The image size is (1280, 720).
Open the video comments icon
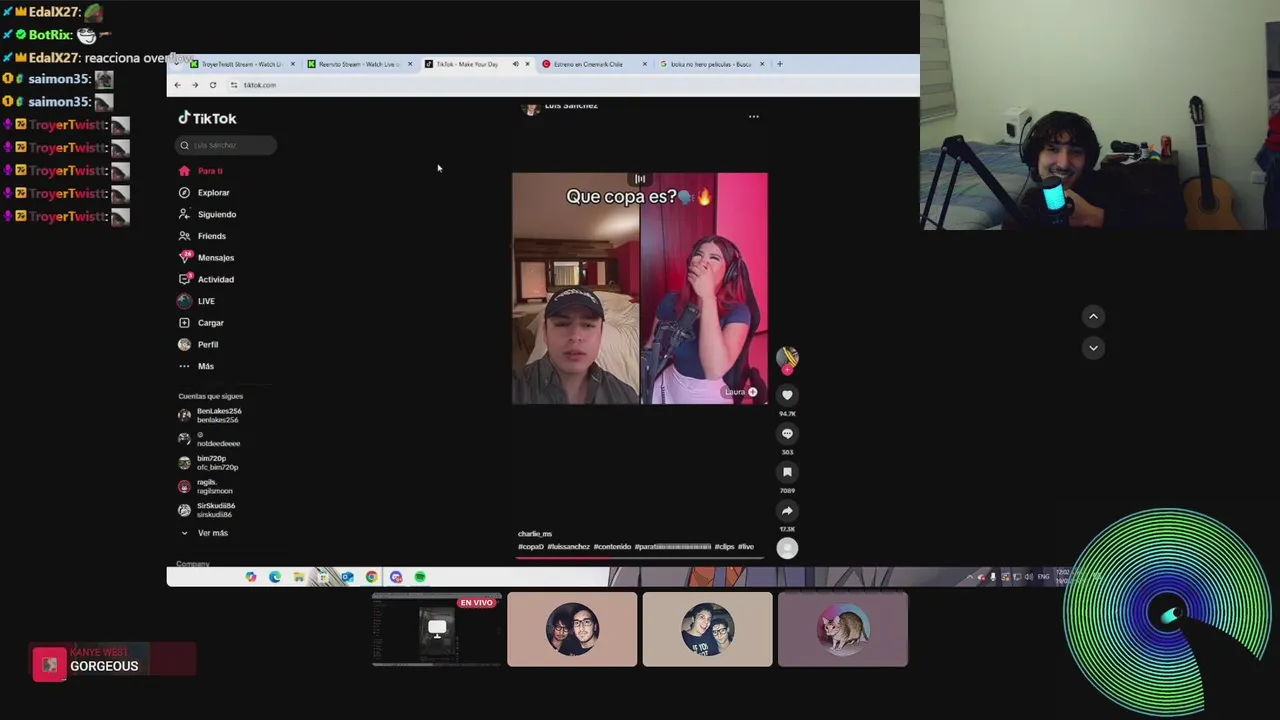[787, 434]
